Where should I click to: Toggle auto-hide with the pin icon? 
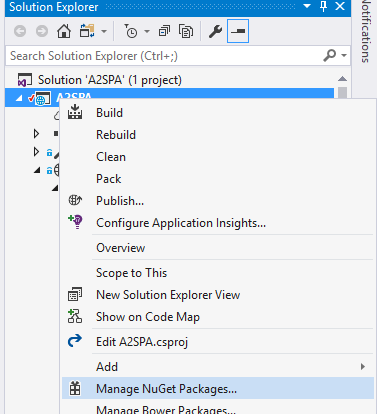(x=323, y=6)
